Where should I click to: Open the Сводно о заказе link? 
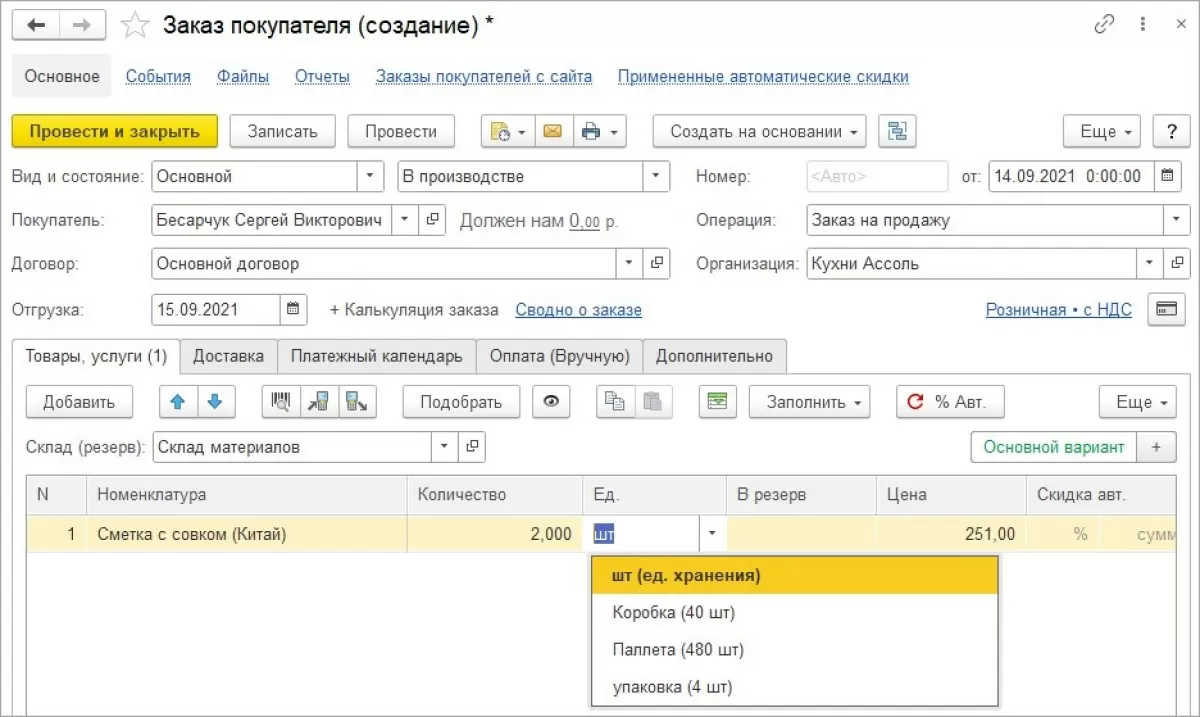[578, 310]
